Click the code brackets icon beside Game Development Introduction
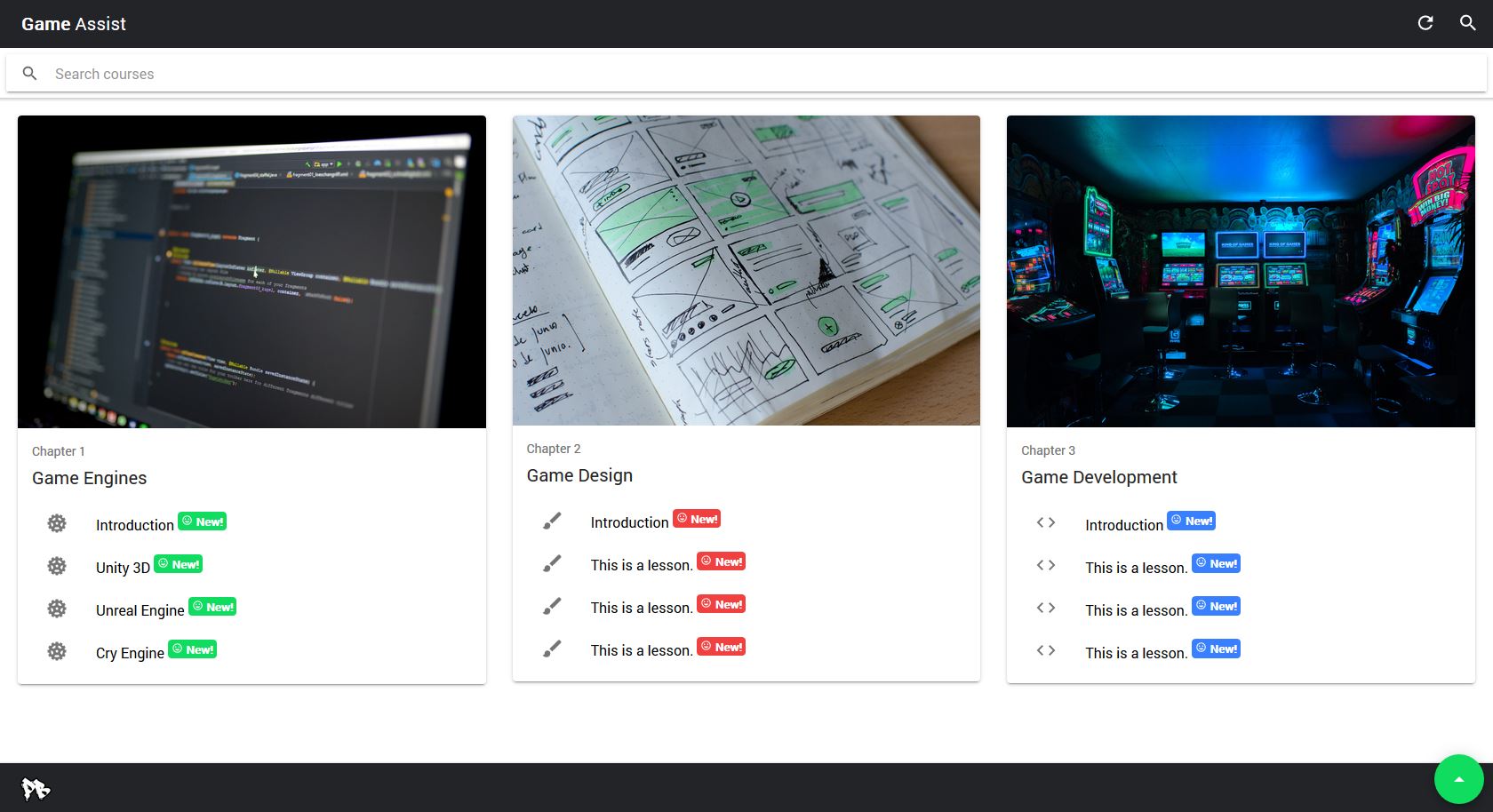The image size is (1493, 812). tap(1046, 522)
